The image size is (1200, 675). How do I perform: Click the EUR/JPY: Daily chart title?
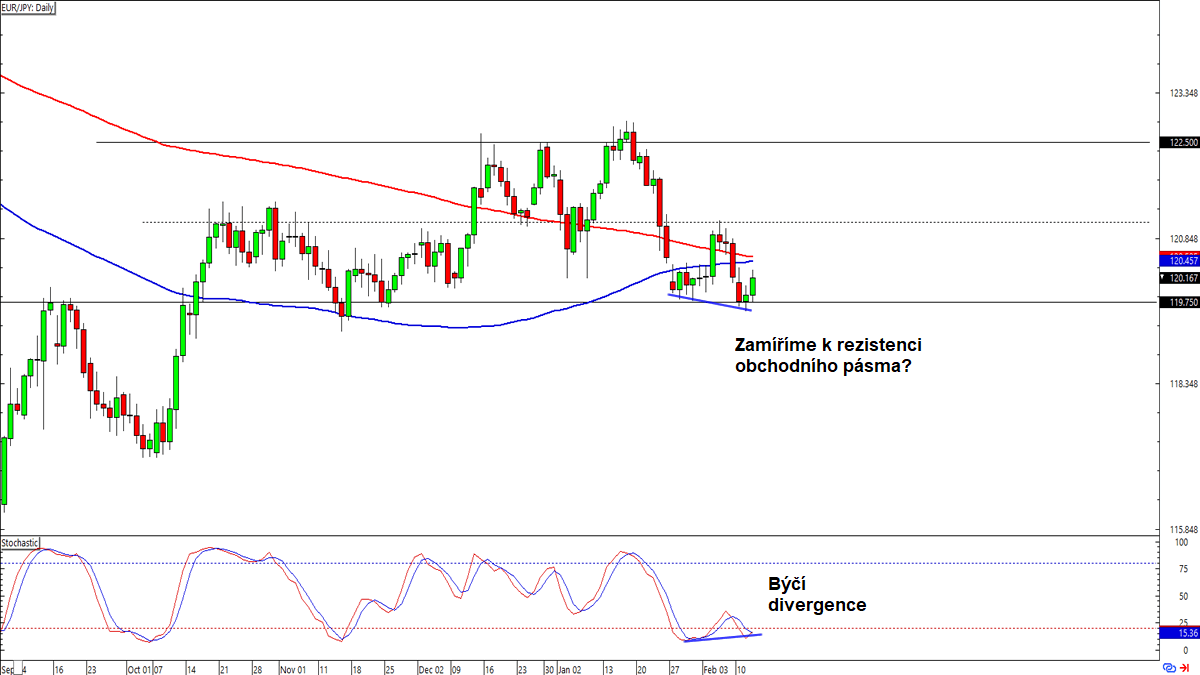(29, 7)
